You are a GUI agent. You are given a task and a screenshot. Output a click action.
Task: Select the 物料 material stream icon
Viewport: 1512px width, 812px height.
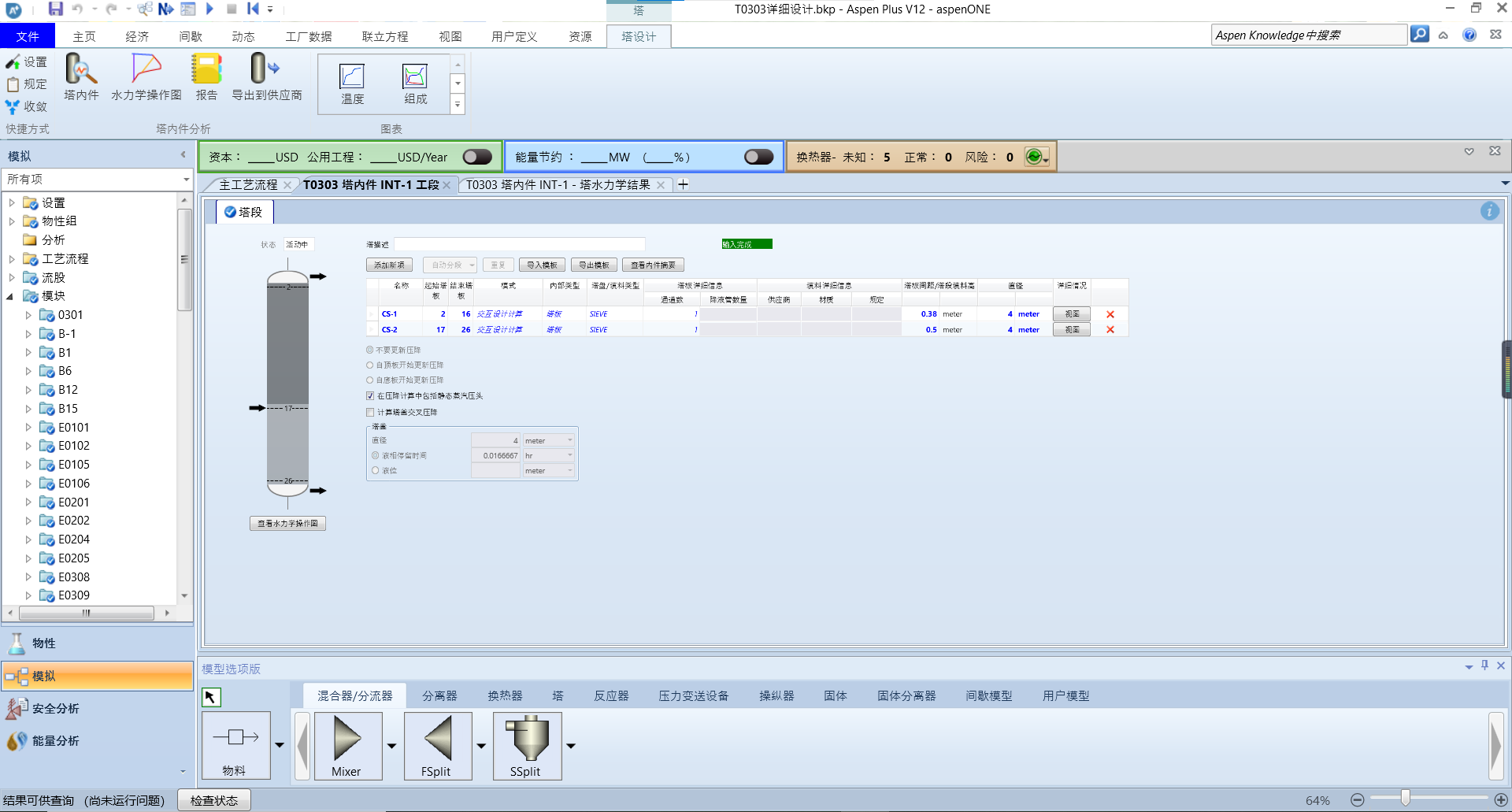coord(236,746)
